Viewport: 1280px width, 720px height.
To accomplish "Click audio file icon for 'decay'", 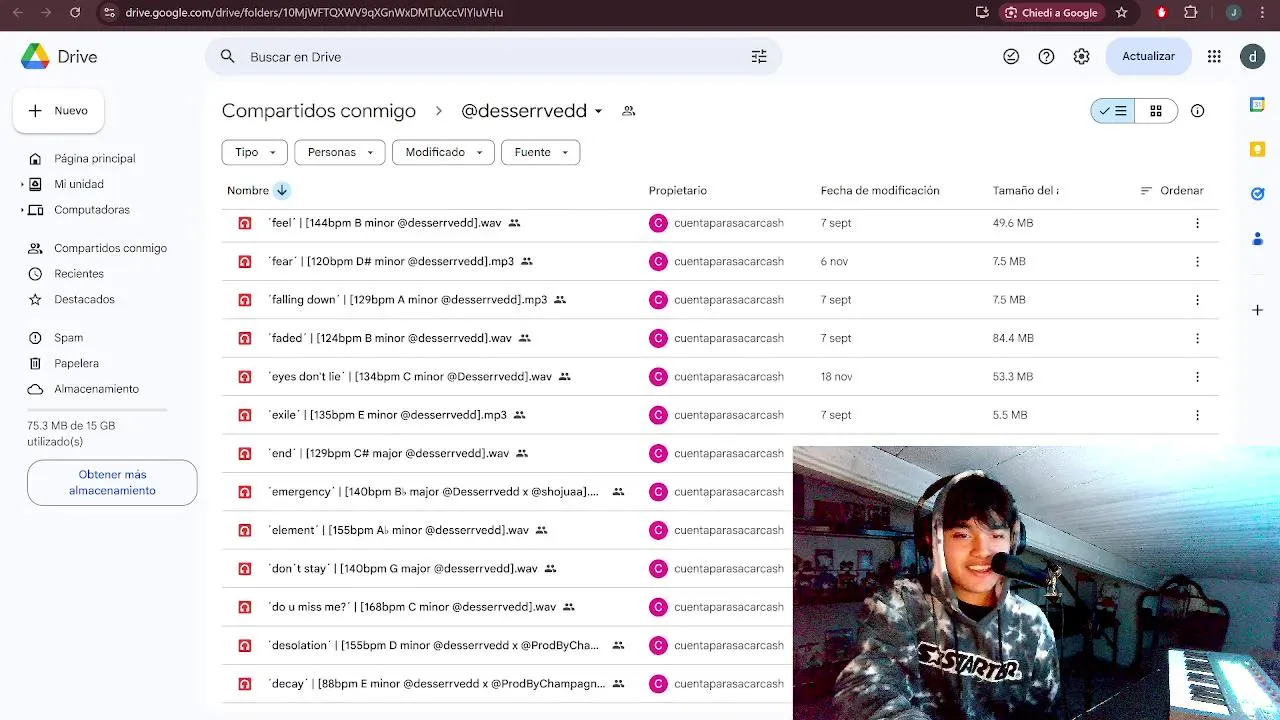I will pyautogui.click(x=245, y=684).
